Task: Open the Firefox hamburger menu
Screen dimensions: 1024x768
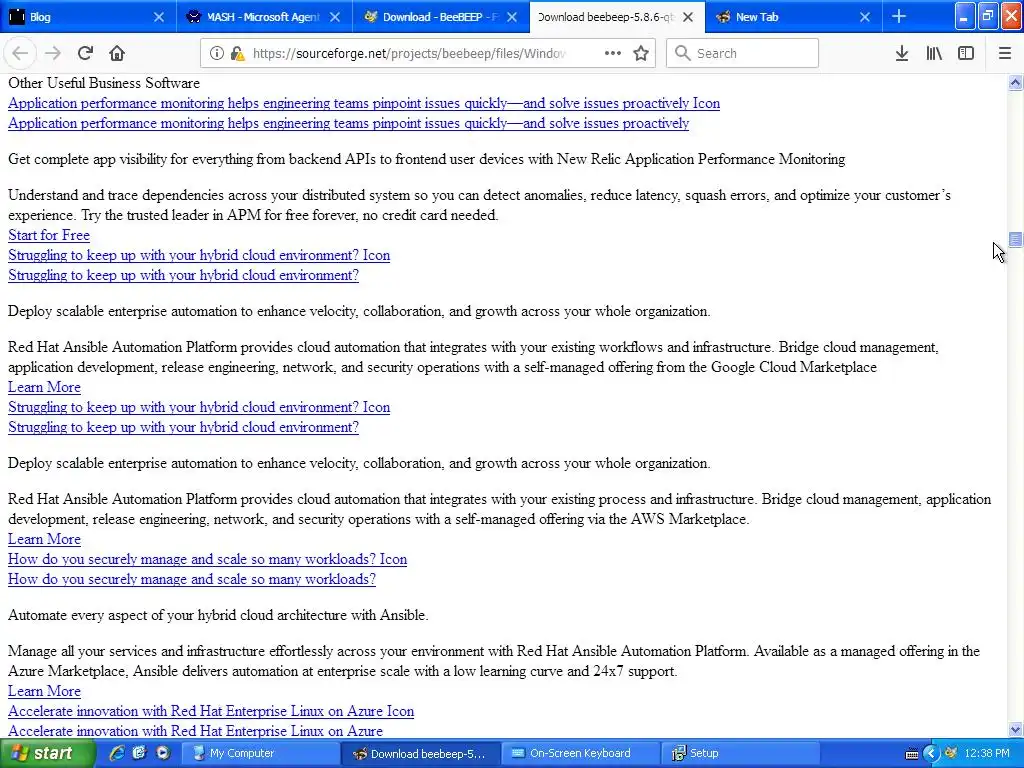Action: pos(1005,53)
